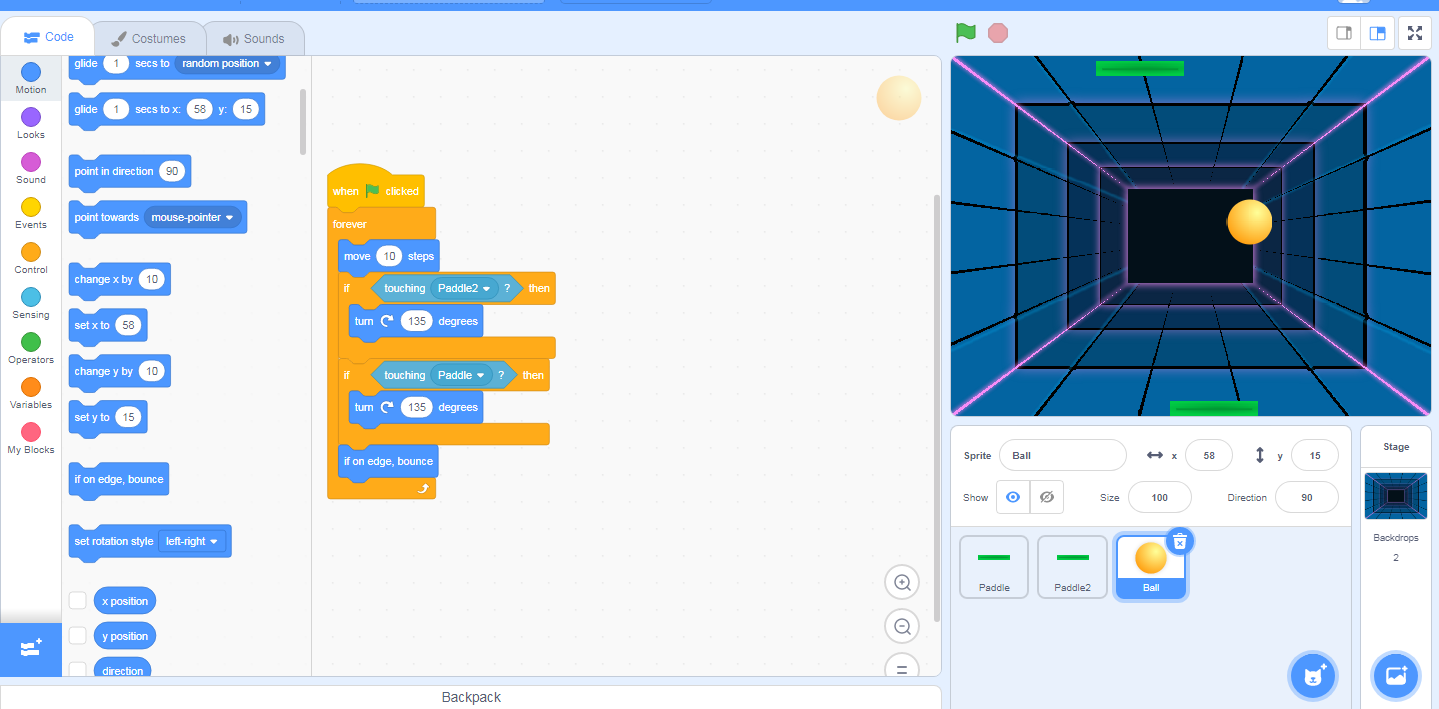Viewport: 1439px width, 709px height.
Task: Delete the Ball sprite with the trash icon
Action: 1180,540
